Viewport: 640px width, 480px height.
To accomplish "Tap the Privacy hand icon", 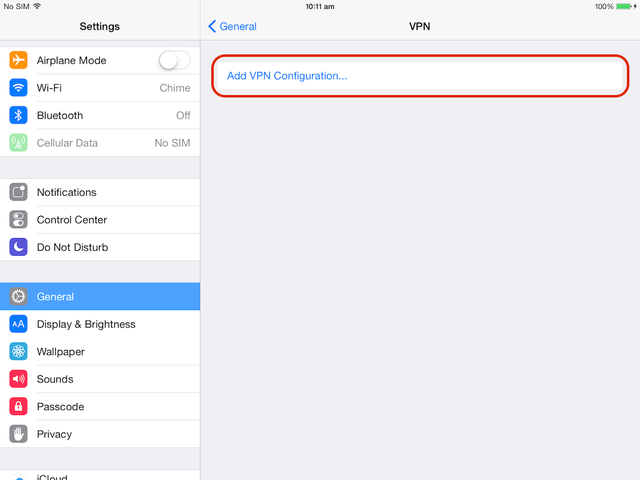I will point(18,434).
